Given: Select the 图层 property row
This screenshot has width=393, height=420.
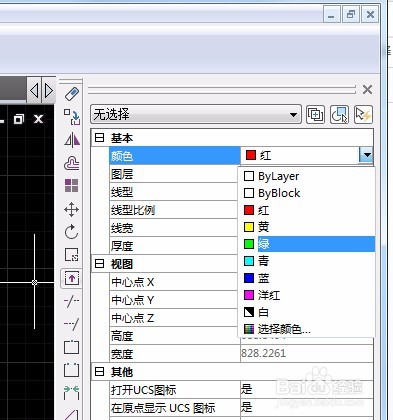Looking at the screenshot, I should coord(173,174).
